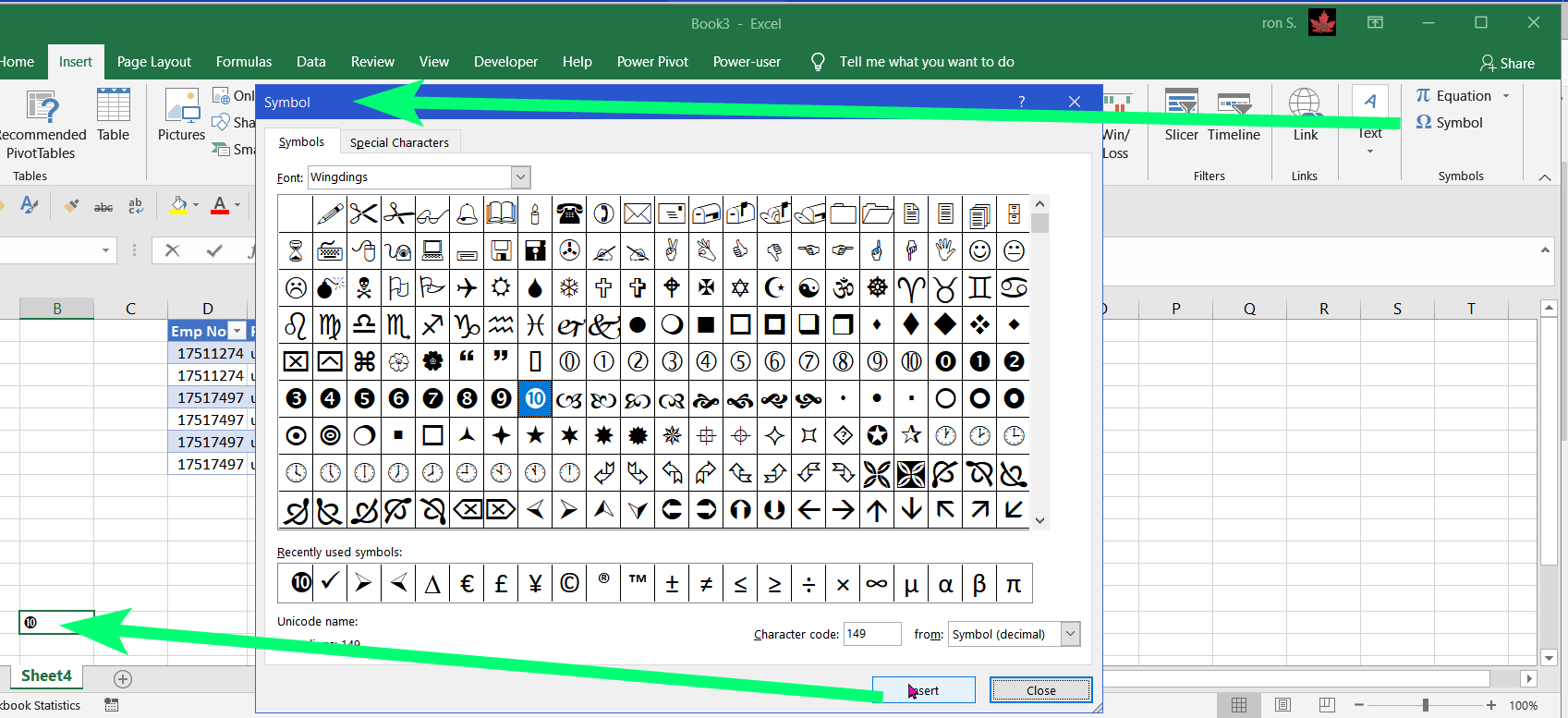This screenshot has height=718, width=1568.
Task: Click the Insert button in Symbol dialog
Action: click(924, 690)
